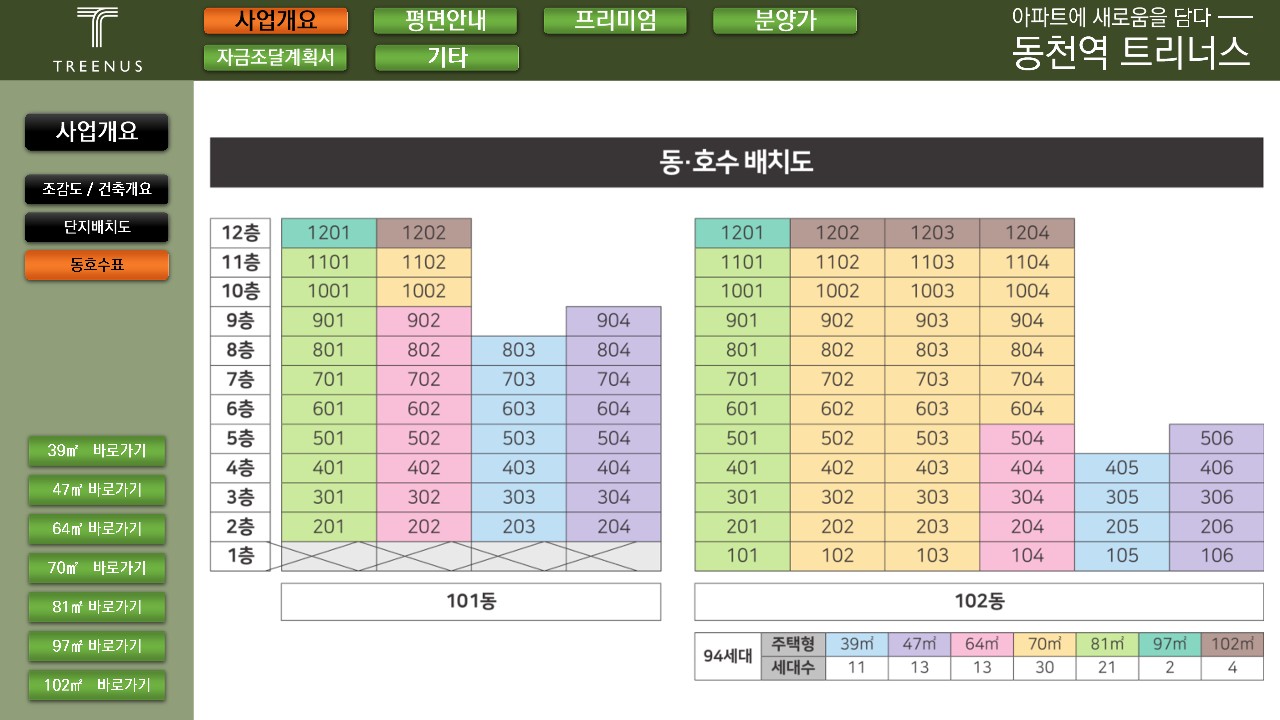Select the orange 동호수표 sidebar button
The image size is (1280, 720).
[97, 265]
